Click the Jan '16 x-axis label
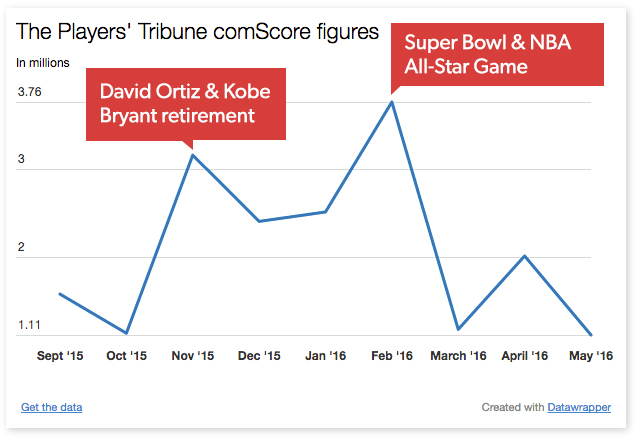The width and height of the screenshot is (636, 438). (x=325, y=355)
